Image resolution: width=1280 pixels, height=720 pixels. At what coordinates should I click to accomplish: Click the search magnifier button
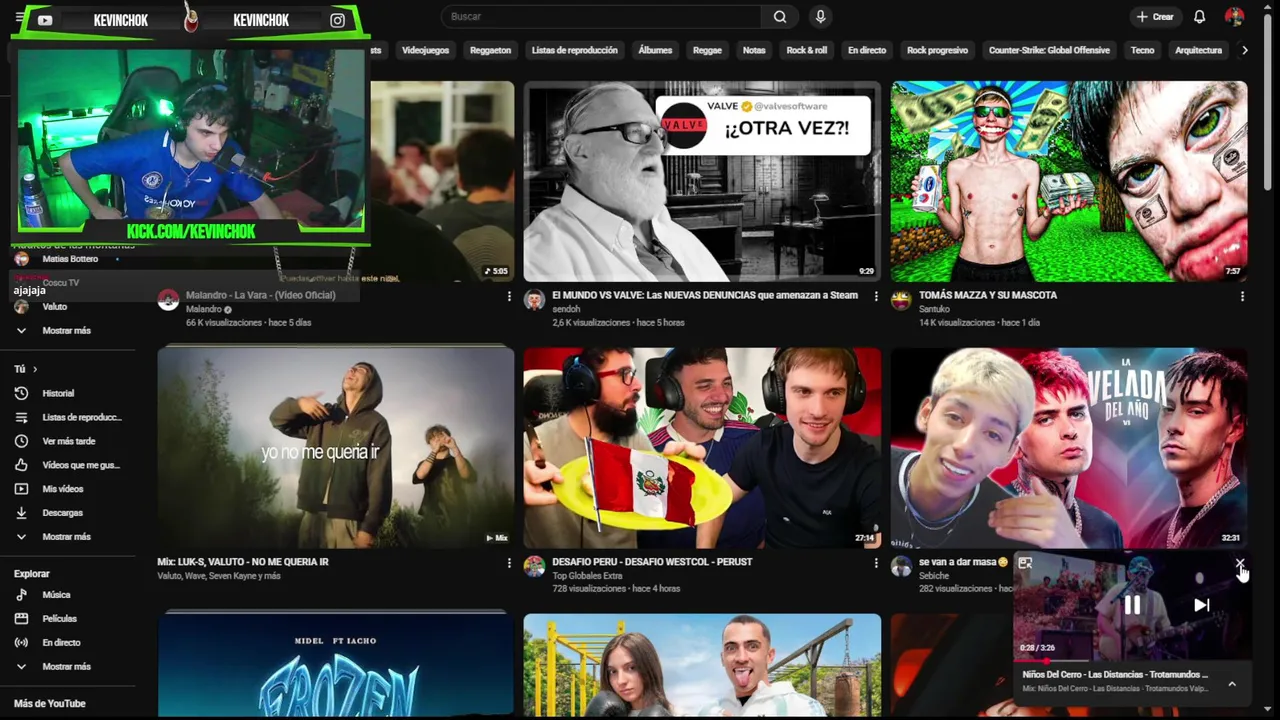(780, 17)
